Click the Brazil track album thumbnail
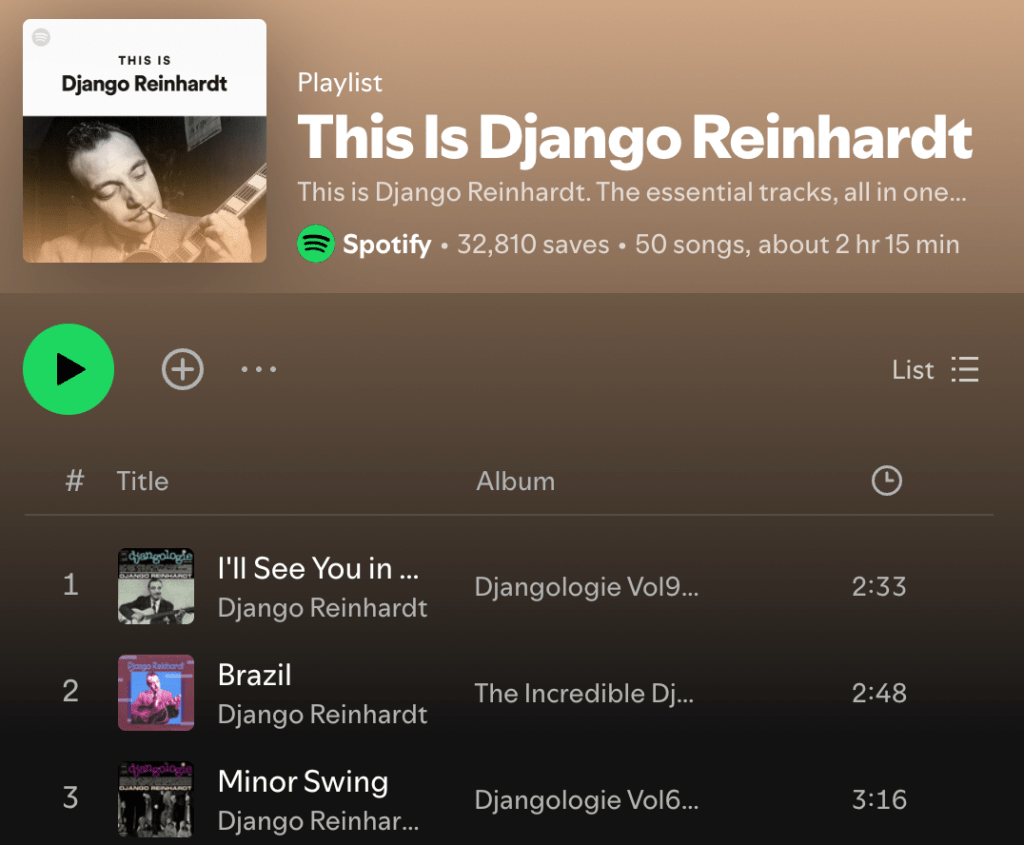The image size is (1024, 845). click(x=156, y=692)
